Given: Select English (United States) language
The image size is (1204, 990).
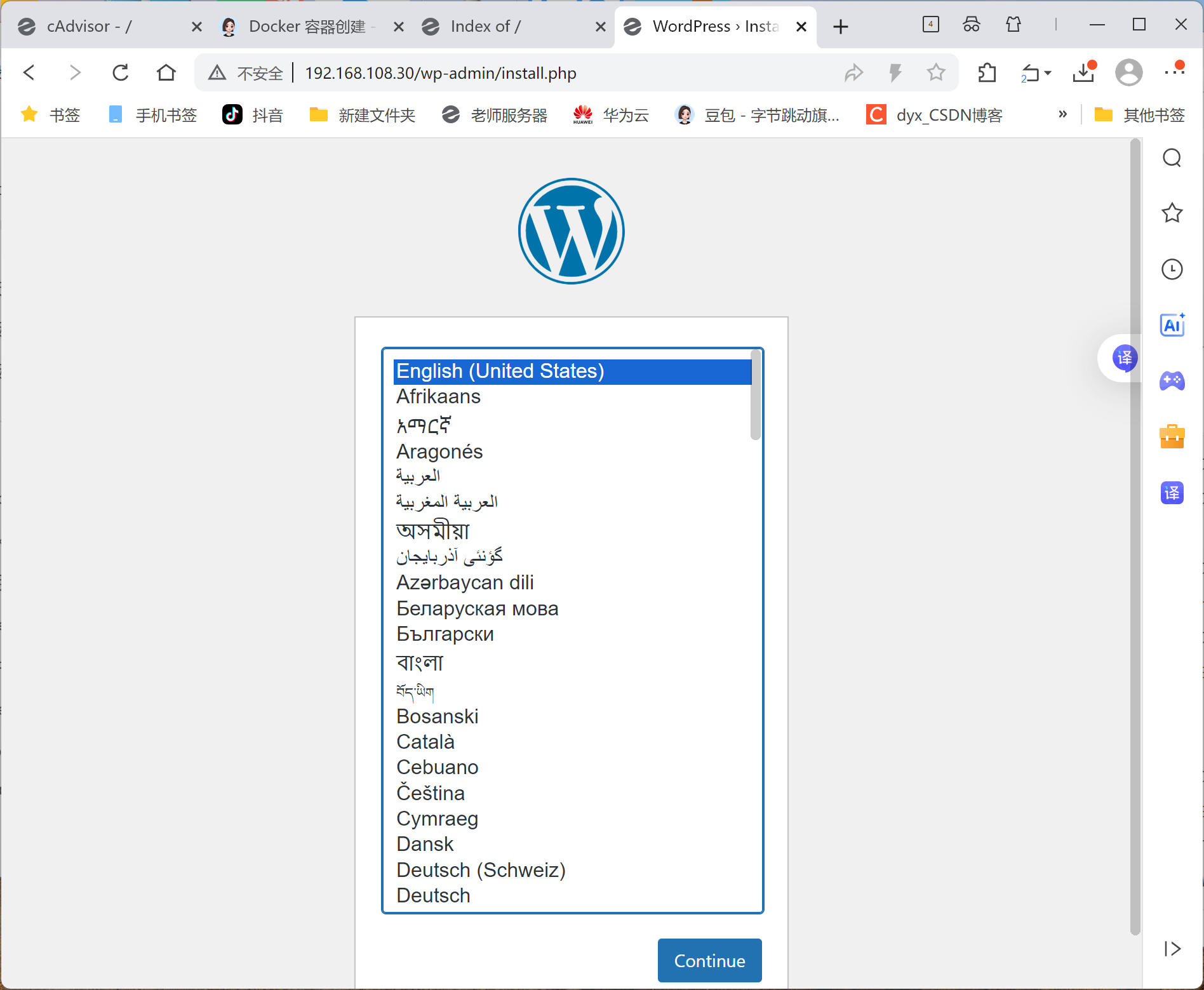Looking at the screenshot, I should pyautogui.click(x=572, y=371).
